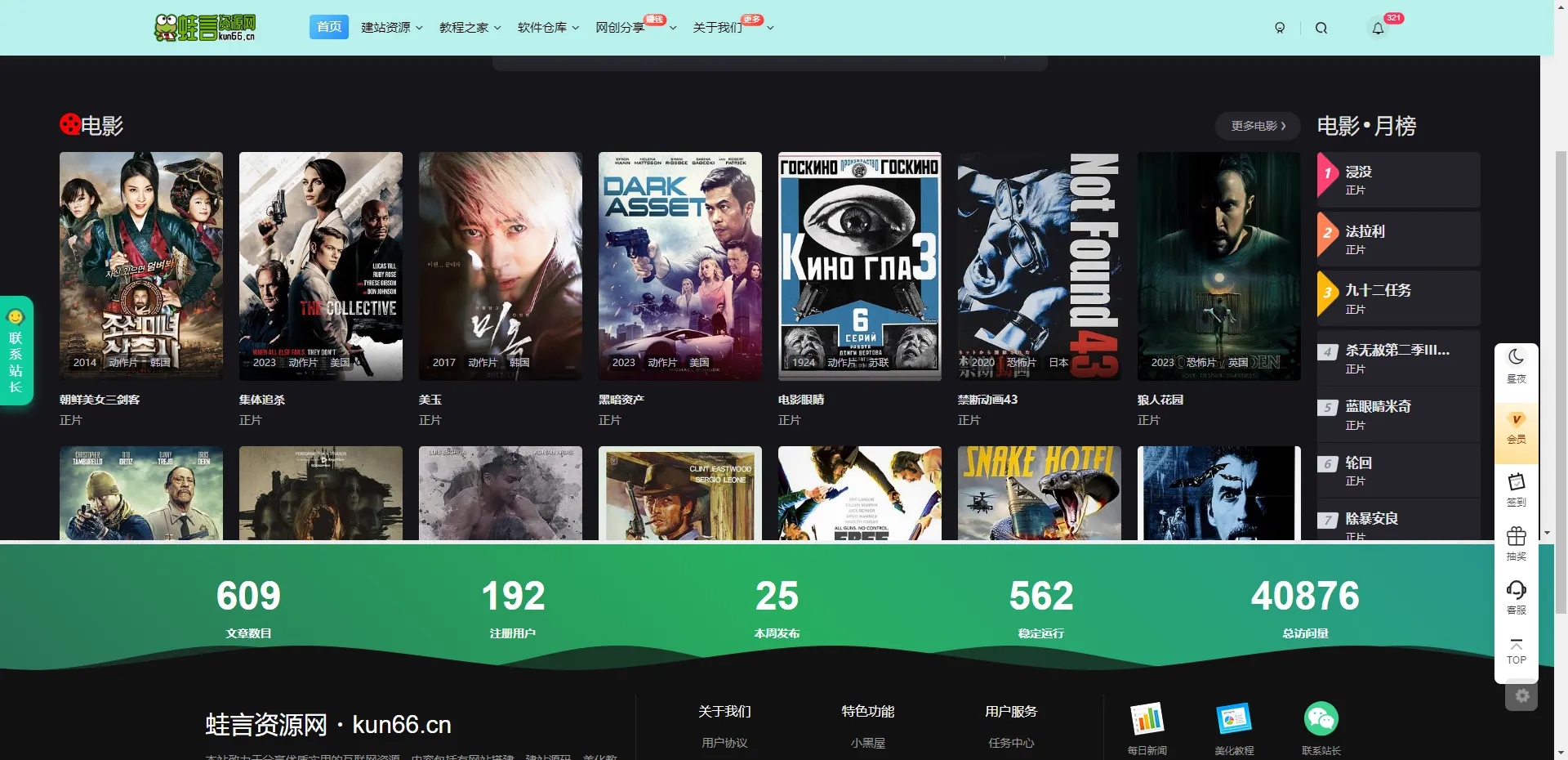Open the 用户协议 footer link
The width and height of the screenshot is (1568, 760).
coord(724,743)
